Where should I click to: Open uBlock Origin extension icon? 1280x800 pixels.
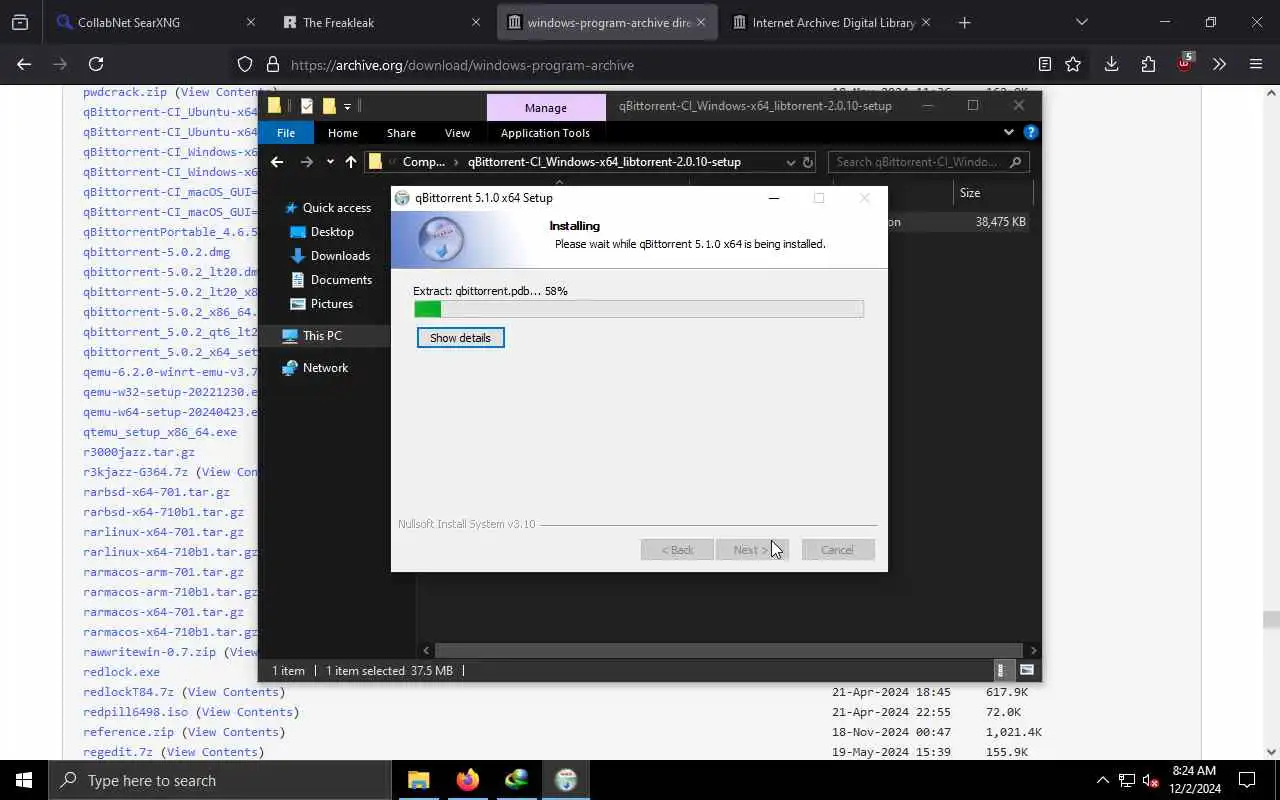1184,63
